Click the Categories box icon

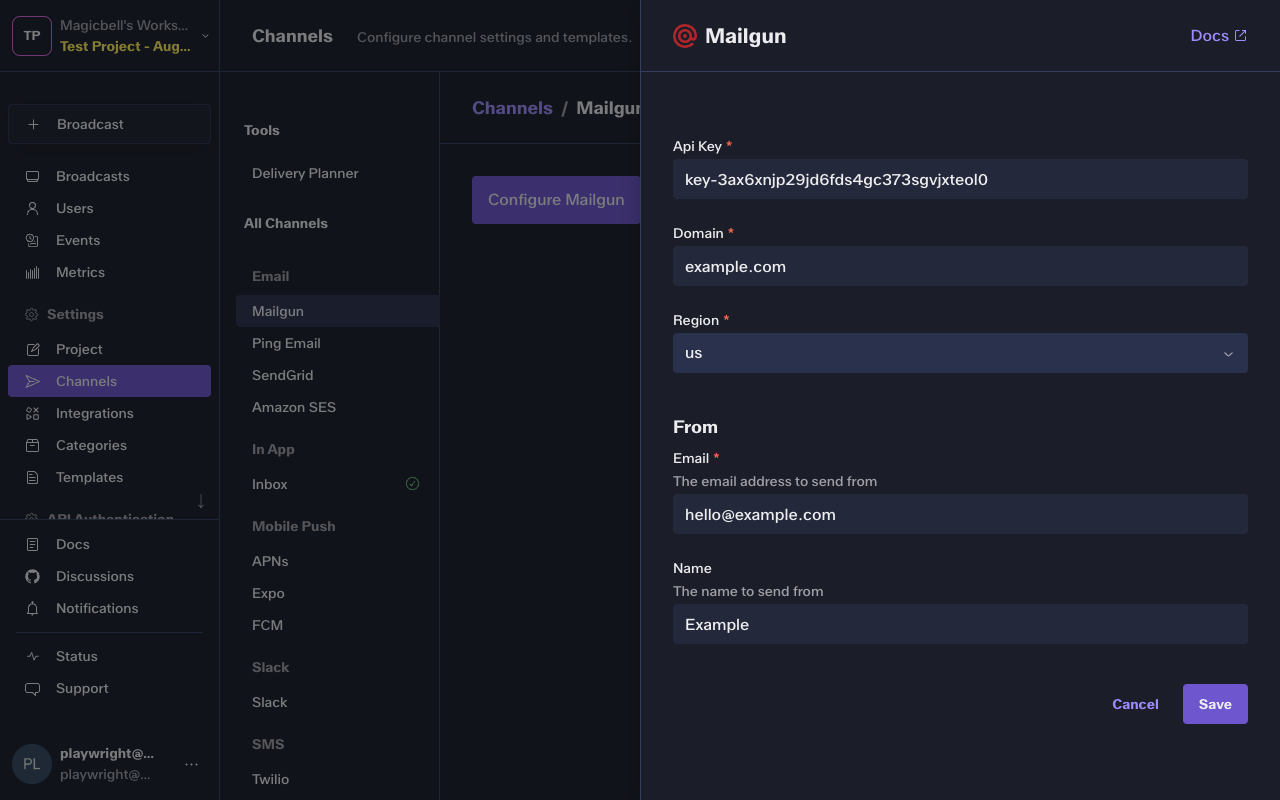pos(32,445)
